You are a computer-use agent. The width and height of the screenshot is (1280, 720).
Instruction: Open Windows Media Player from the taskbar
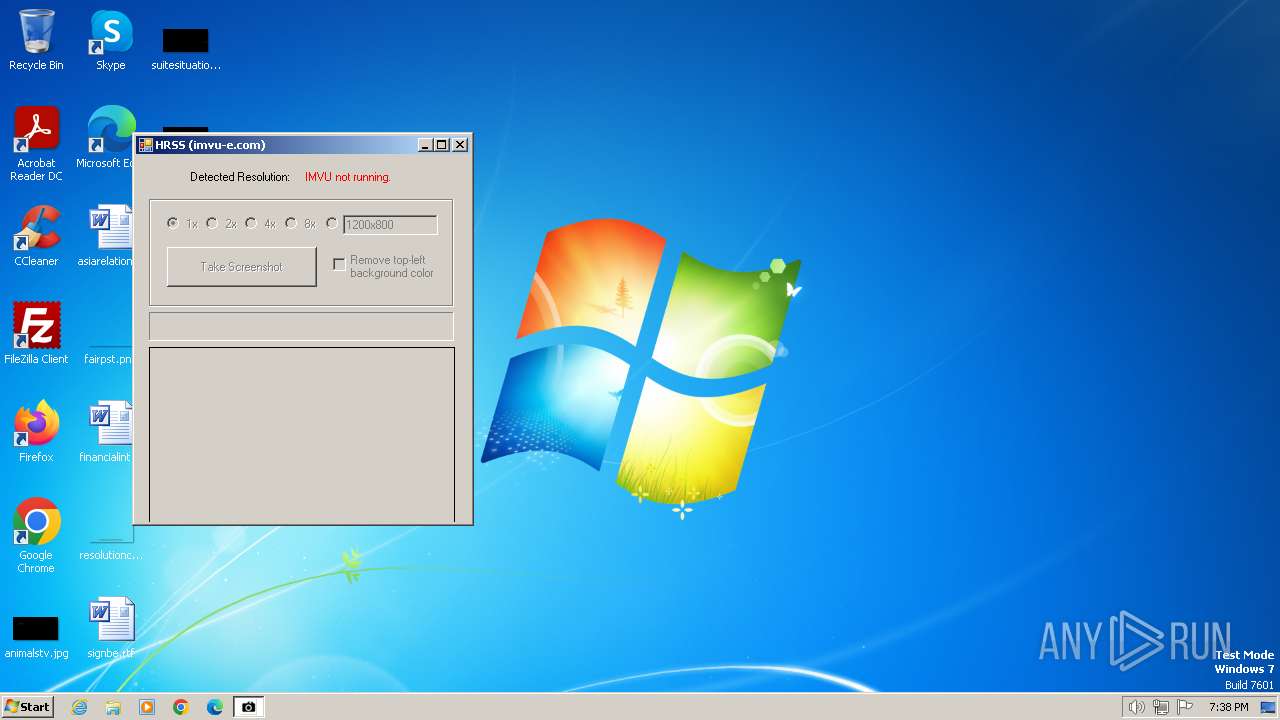147,707
